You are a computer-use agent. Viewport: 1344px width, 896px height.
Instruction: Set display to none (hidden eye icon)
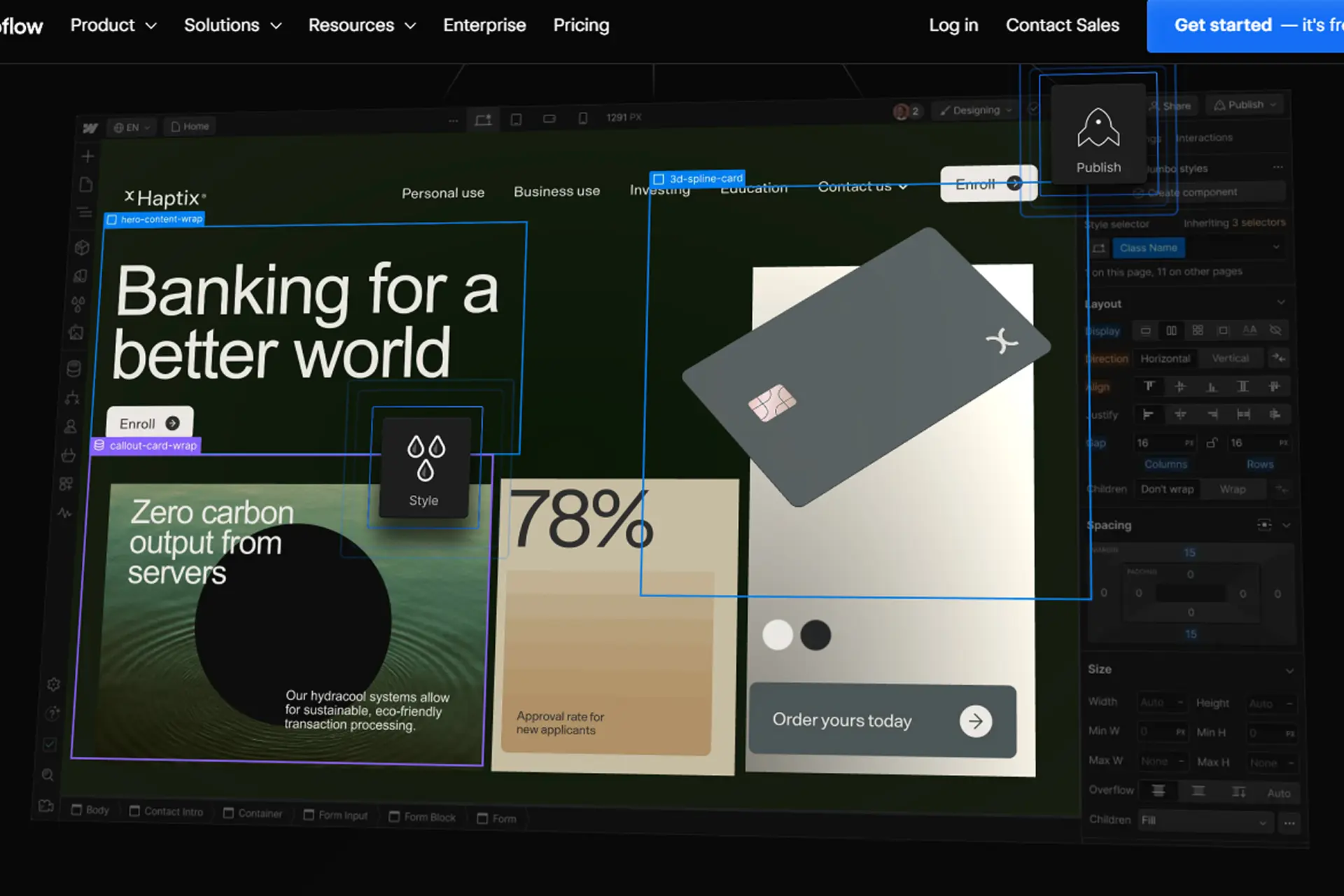(x=1275, y=330)
